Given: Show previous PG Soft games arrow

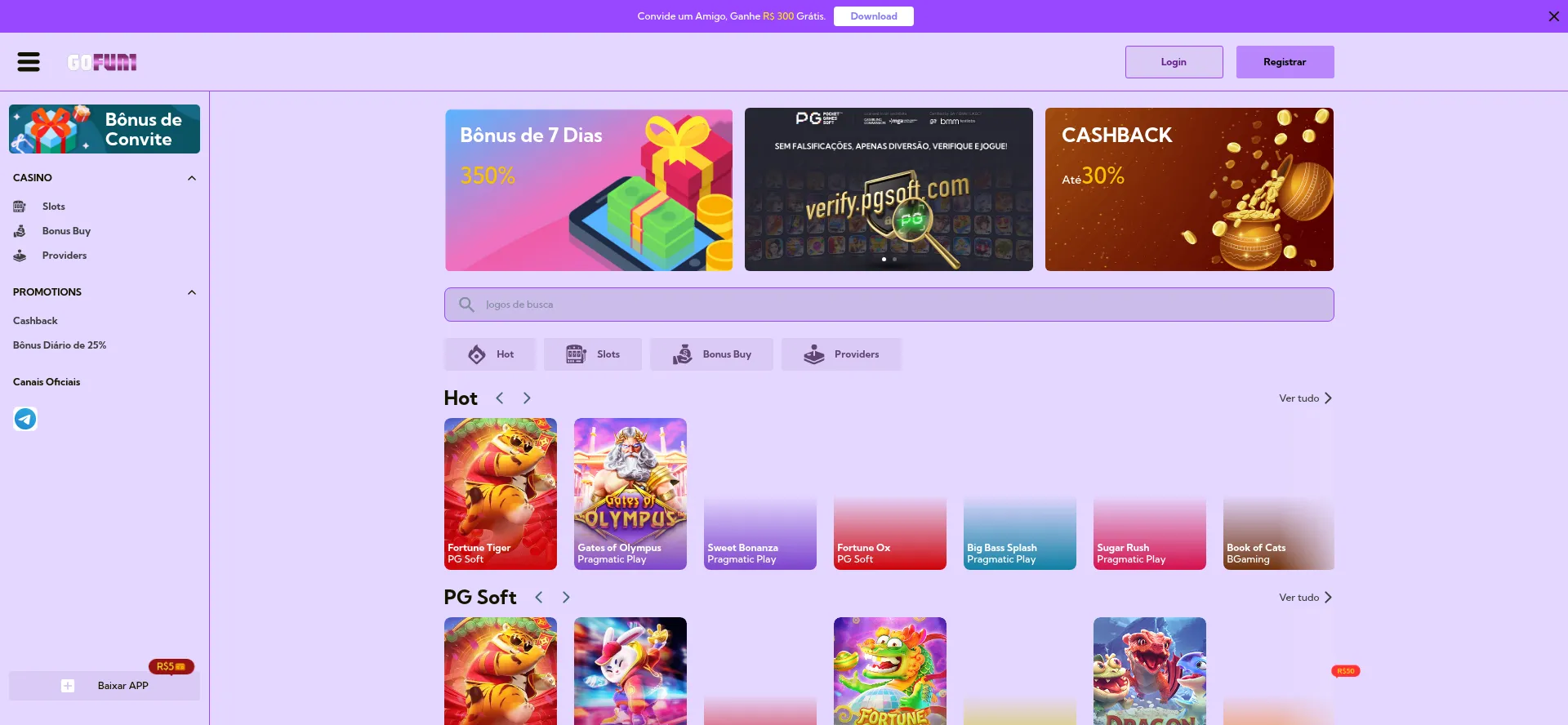Looking at the screenshot, I should tap(539, 598).
